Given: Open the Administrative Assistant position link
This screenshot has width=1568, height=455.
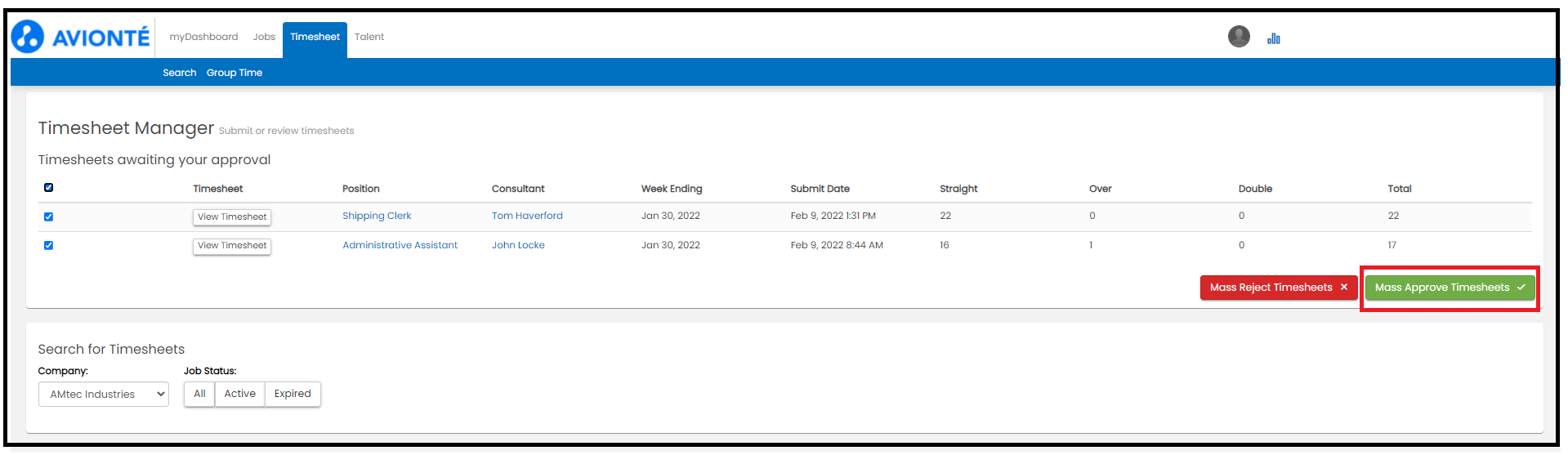Looking at the screenshot, I should coord(400,245).
